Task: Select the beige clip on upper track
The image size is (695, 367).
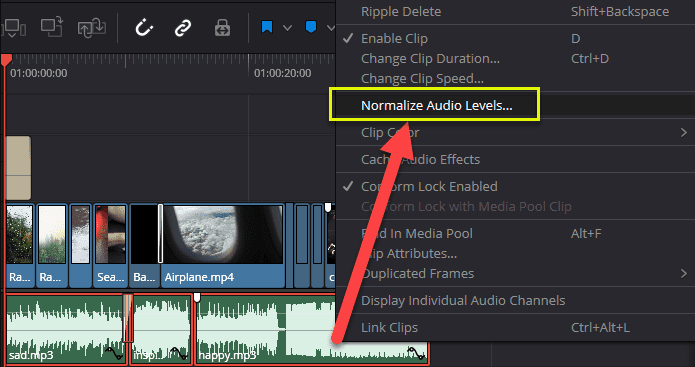Action: pos(18,168)
